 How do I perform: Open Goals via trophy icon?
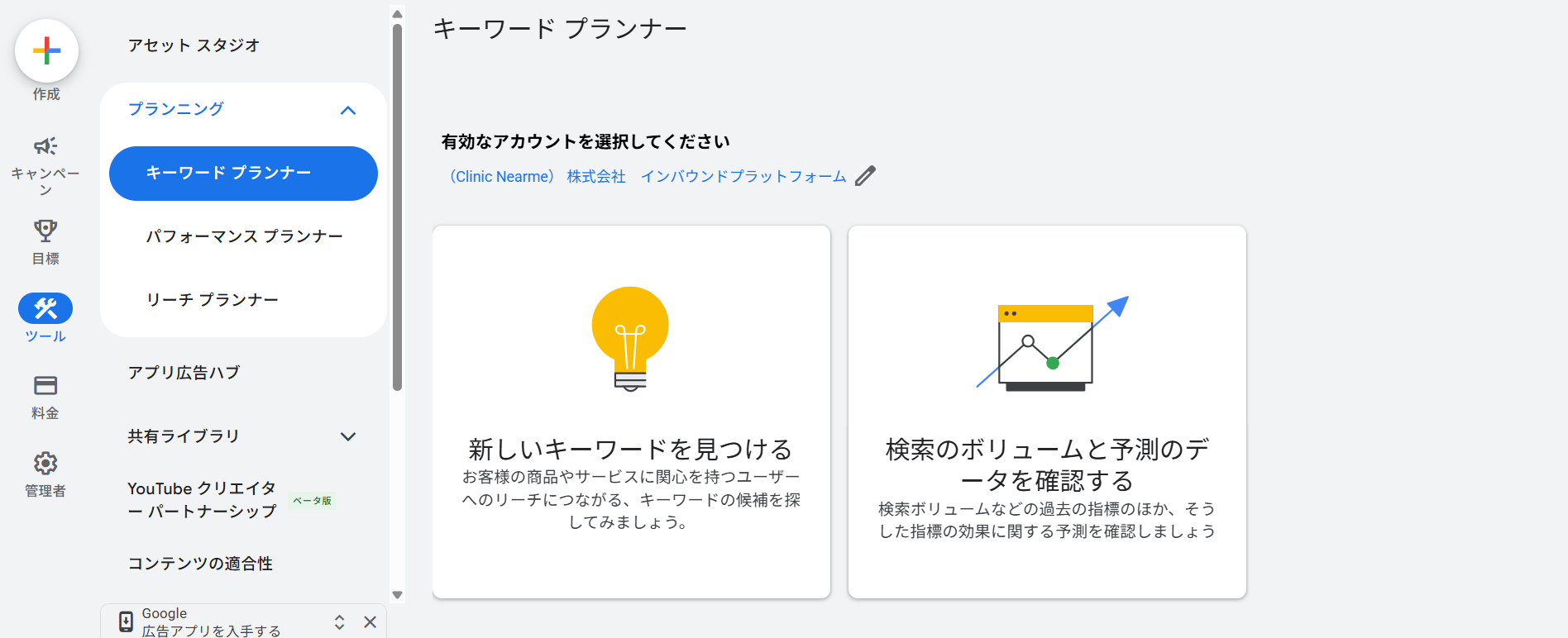pos(45,231)
